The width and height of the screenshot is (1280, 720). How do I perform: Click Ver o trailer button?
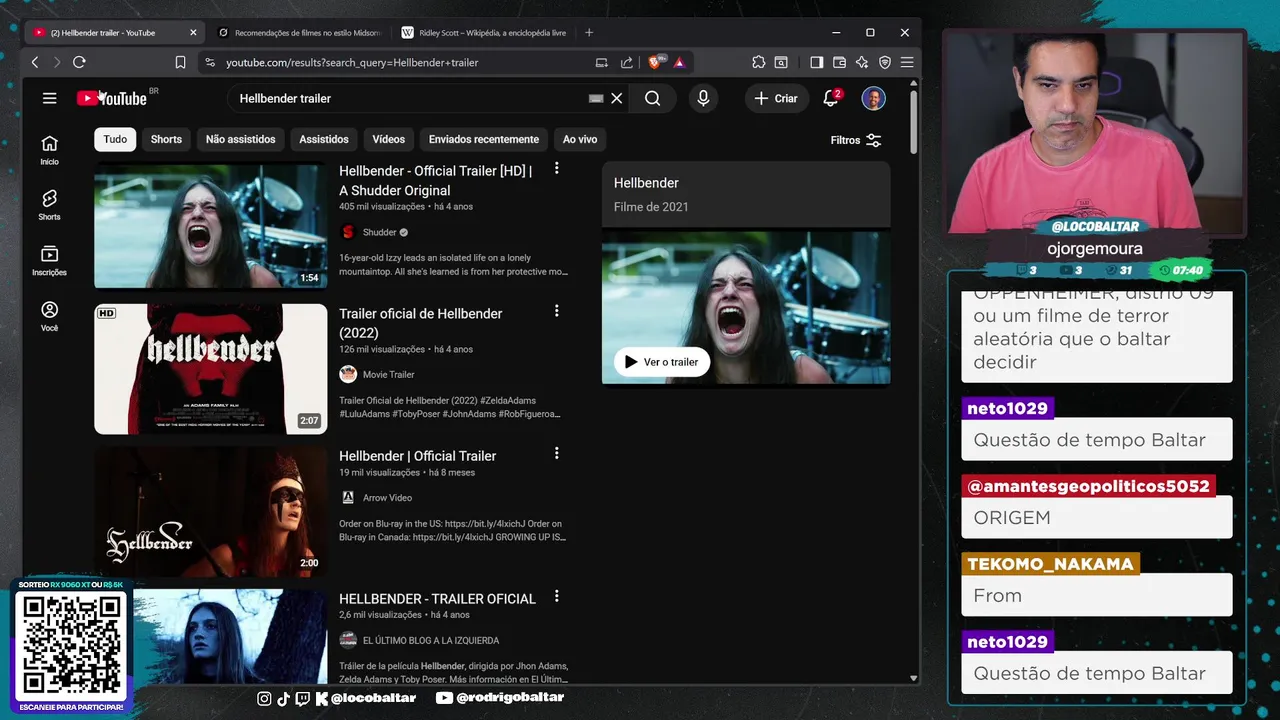(662, 362)
